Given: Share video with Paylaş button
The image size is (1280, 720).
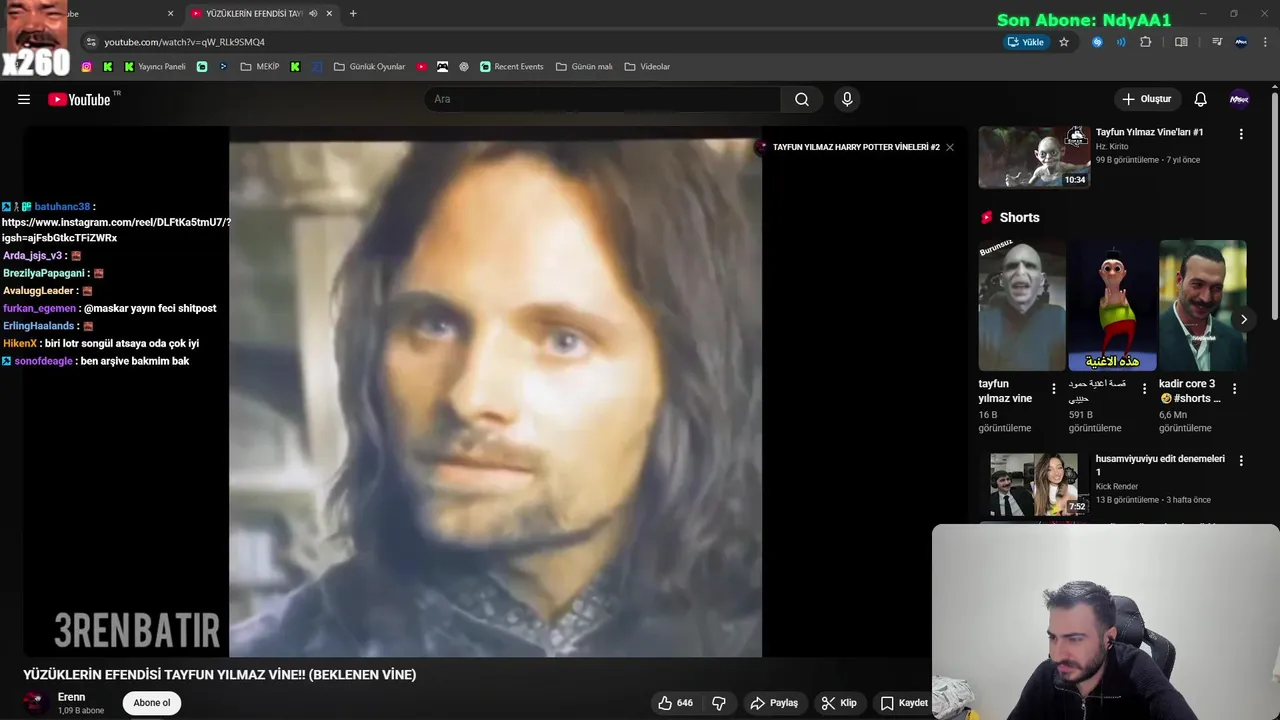Looking at the screenshot, I should (774, 703).
